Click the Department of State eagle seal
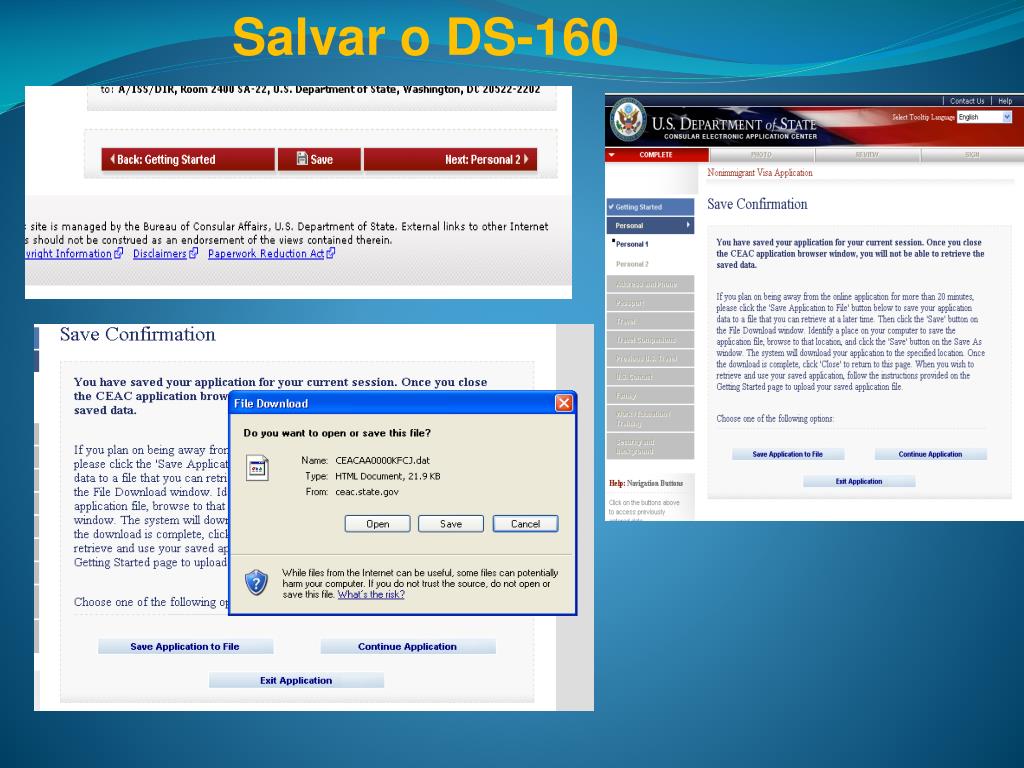Screen dimensions: 1024x768 [x=628, y=121]
